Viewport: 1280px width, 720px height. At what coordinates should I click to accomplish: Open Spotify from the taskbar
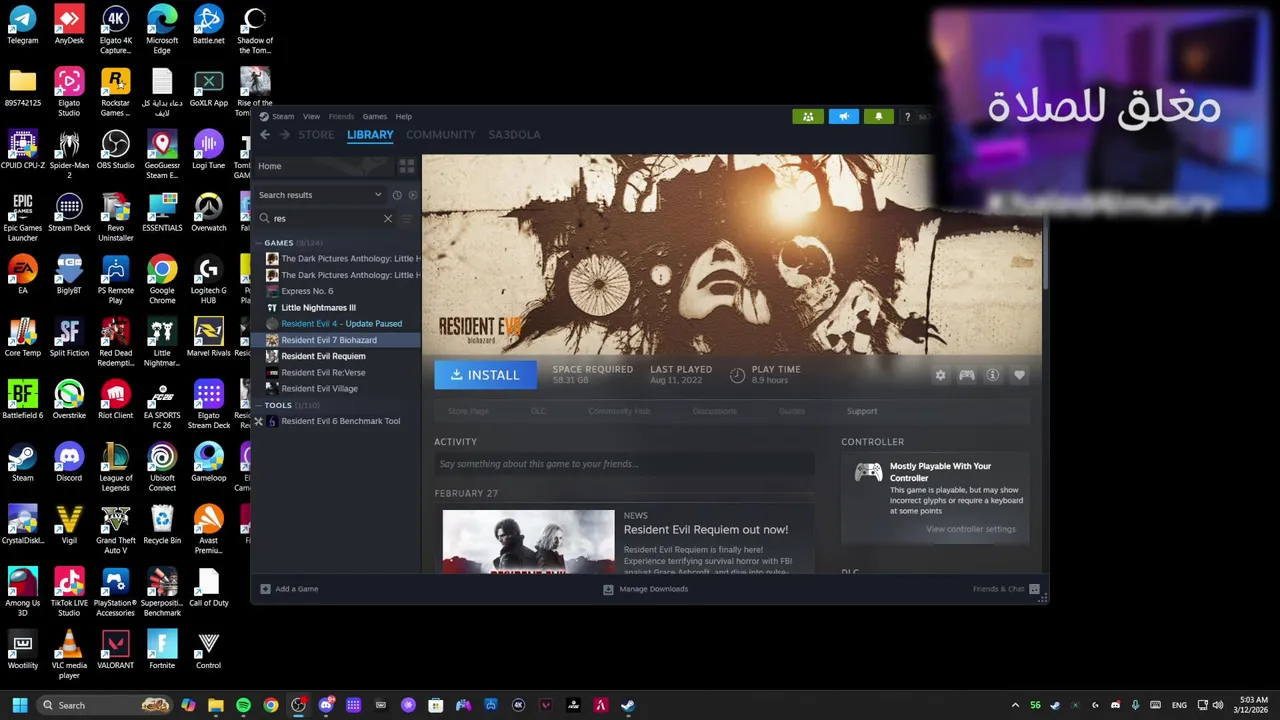pyautogui.click(x=243, y=705)
